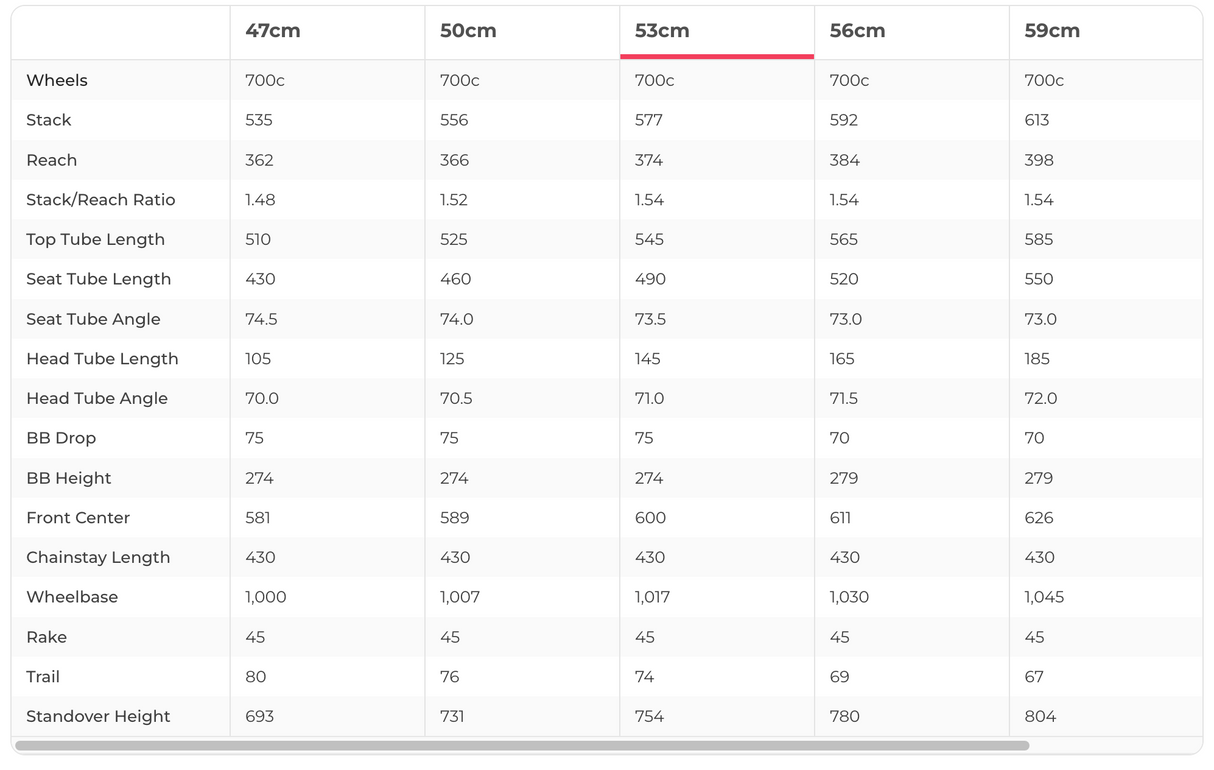Viewport: 1214px width, 770px height.
Task: Select the 611 front center cell
Action: [x=840, y=518]
